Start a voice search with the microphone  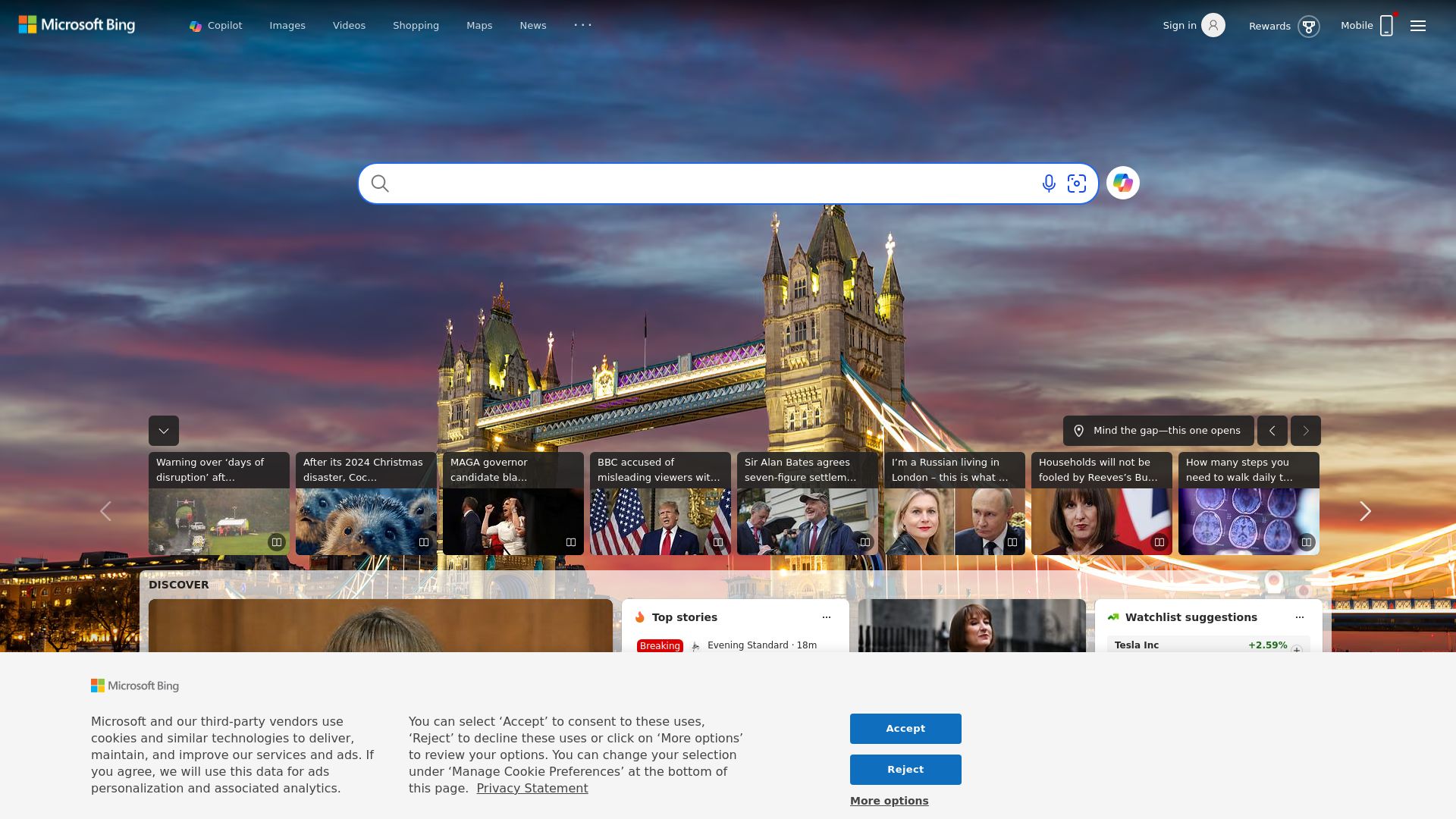pyautogui.click(x=1049, y=184)
